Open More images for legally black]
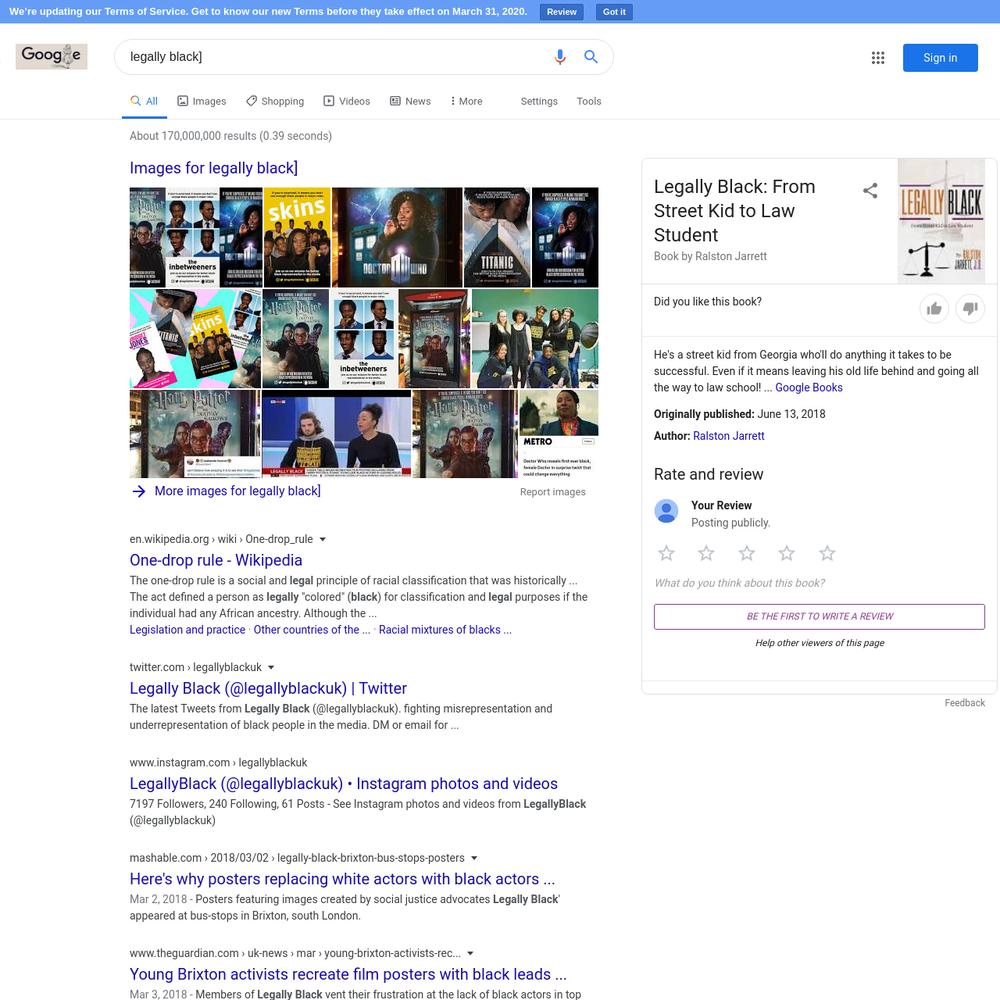1000x1000 pixels. click(x=237, y=491)
